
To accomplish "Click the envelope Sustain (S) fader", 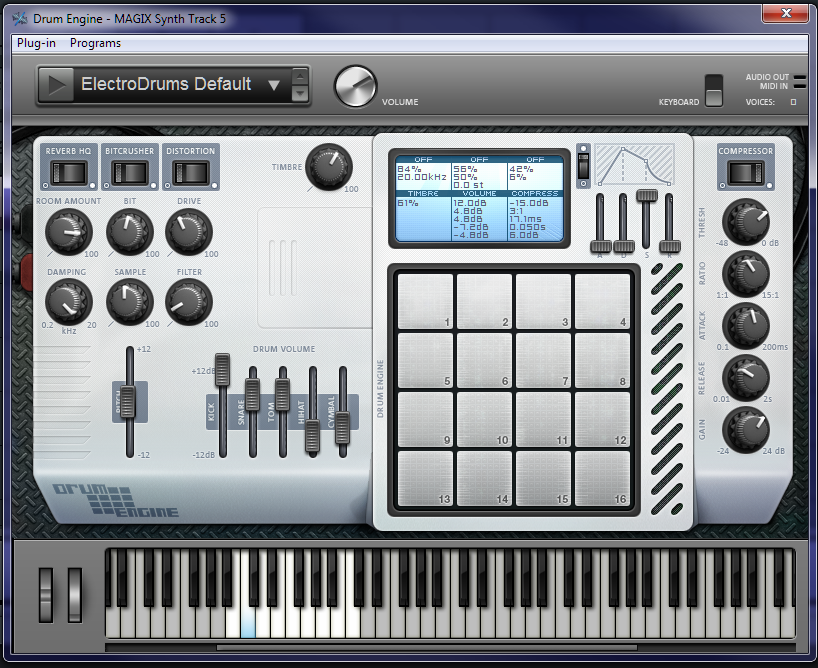I will click(x=646, y=195).
